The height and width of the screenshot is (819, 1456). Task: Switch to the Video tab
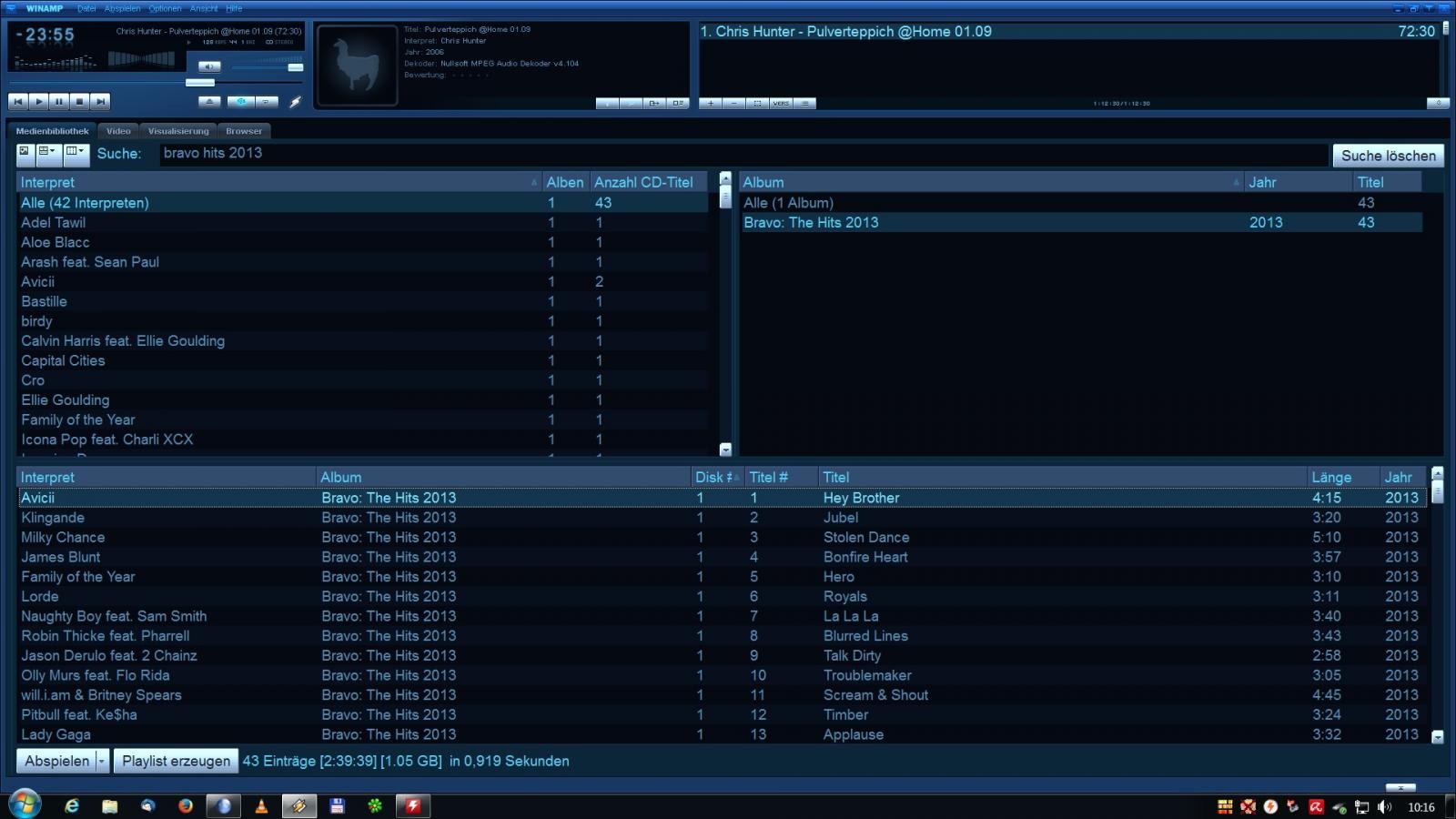pos(118,131)
